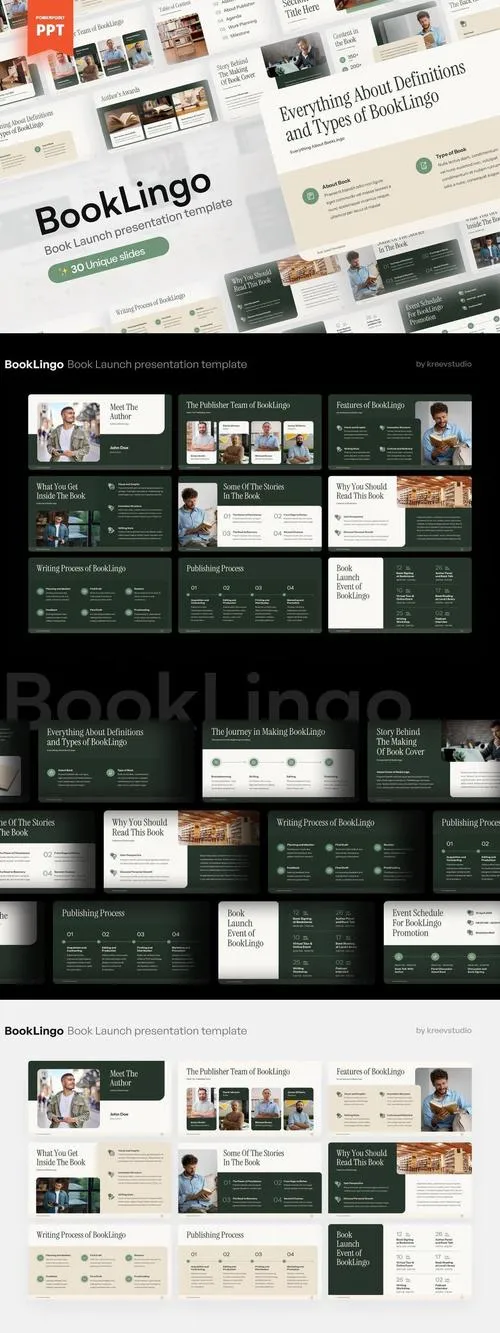Viewport: 500px width, 1333px height.
Task: Open the light-theme Some Of The Stories slide
Action: (250, 1180)
